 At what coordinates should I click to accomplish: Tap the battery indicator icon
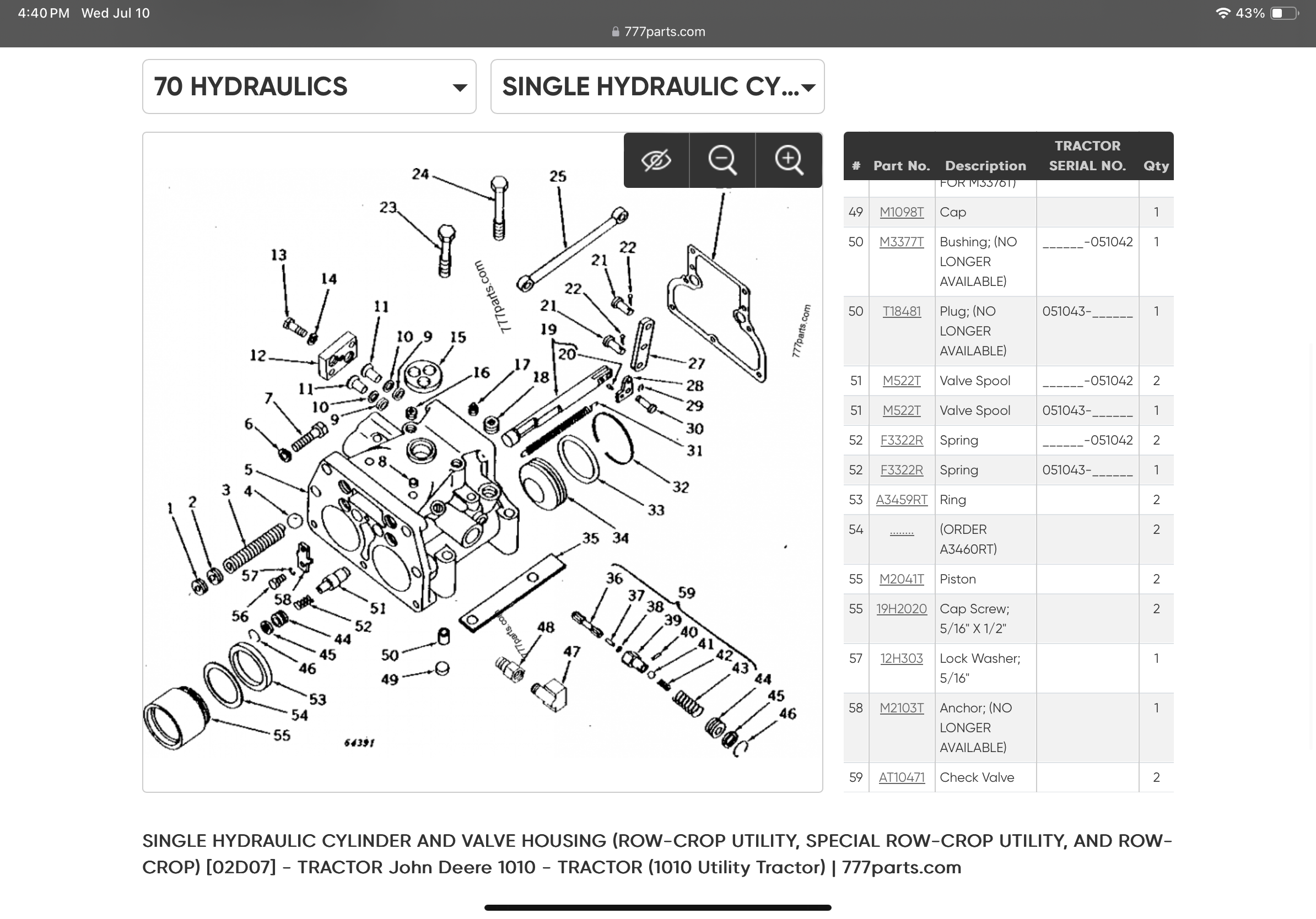coord(1285,13)
